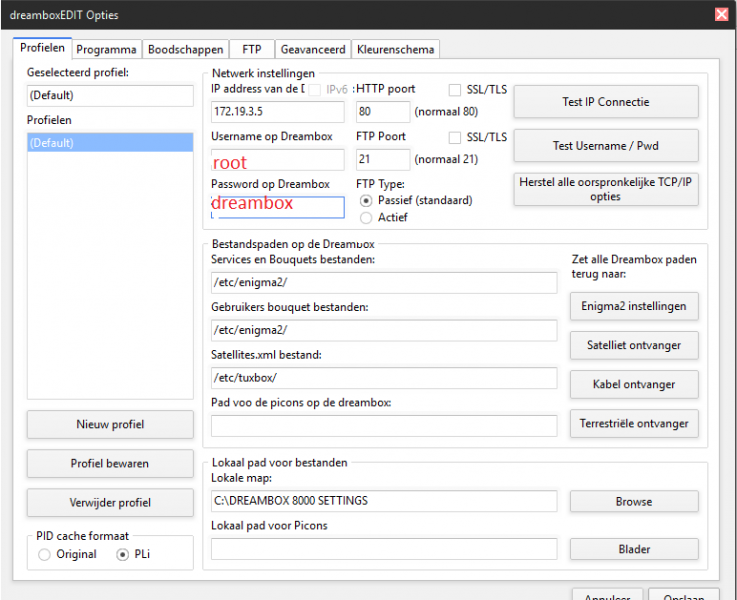Select Original PID cache formaat
737x600 pixels.
click(44, 555)
